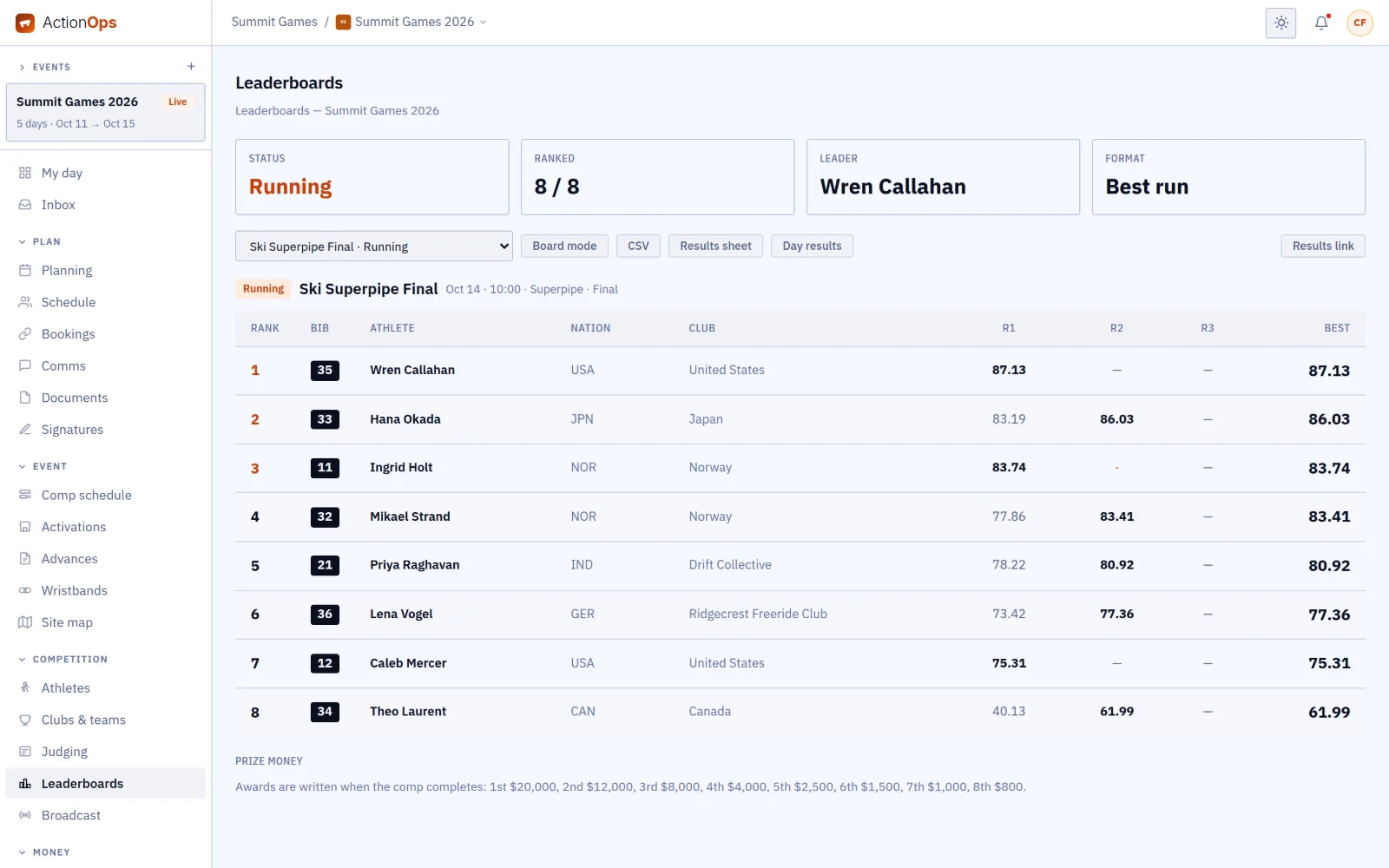
Task: Click the Inbox tray icon
Action: pyautogui.click(x=25, y=205)
